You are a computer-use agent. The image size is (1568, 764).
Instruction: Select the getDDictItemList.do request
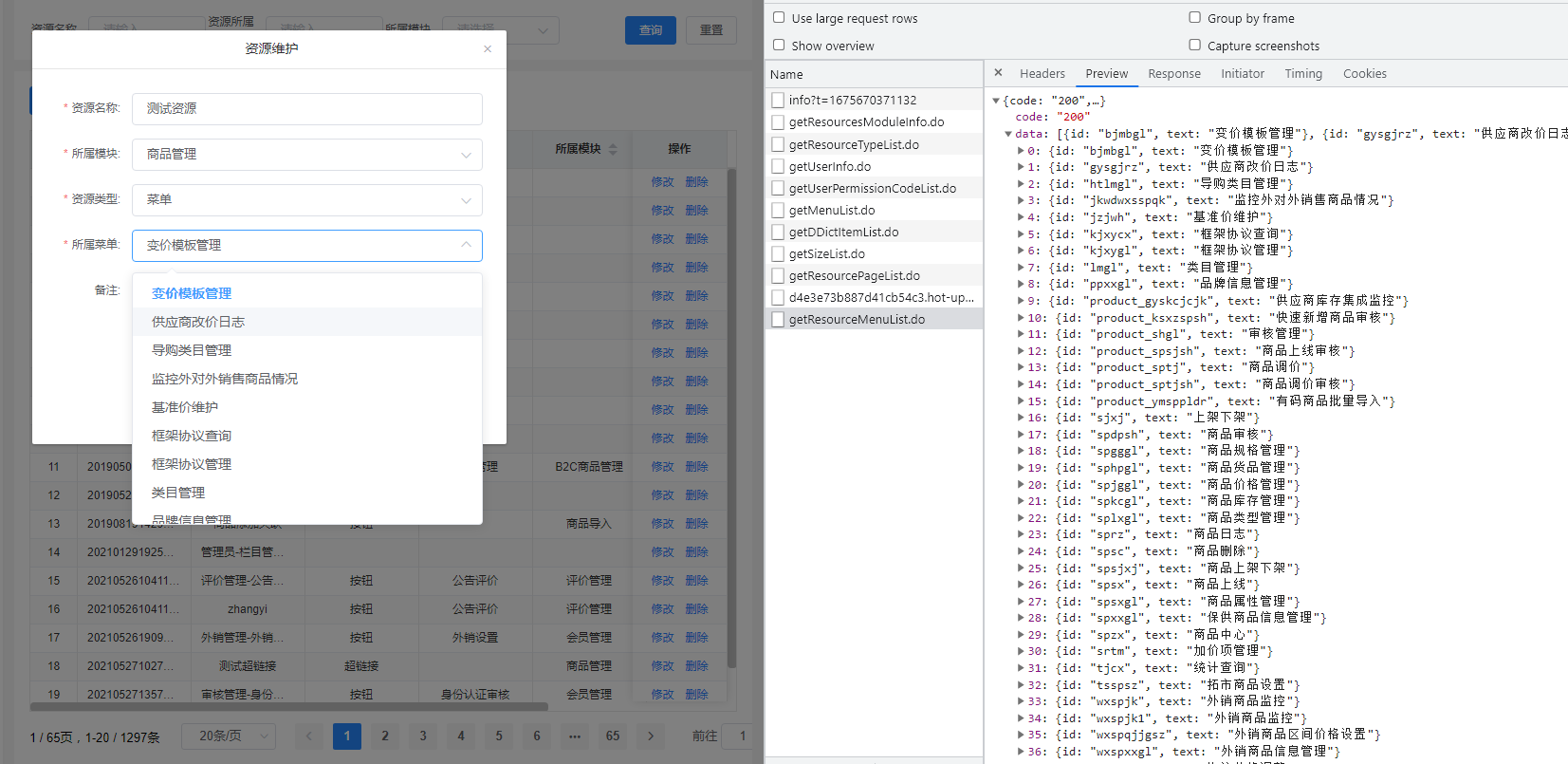[x=874, y=232]
